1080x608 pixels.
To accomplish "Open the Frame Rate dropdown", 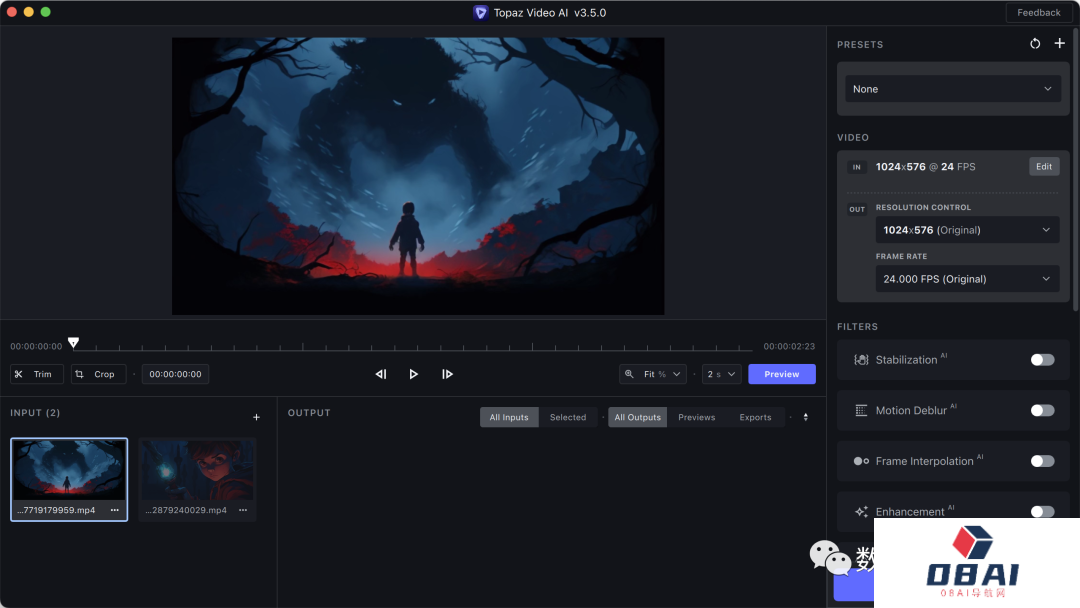I will 965,279.
